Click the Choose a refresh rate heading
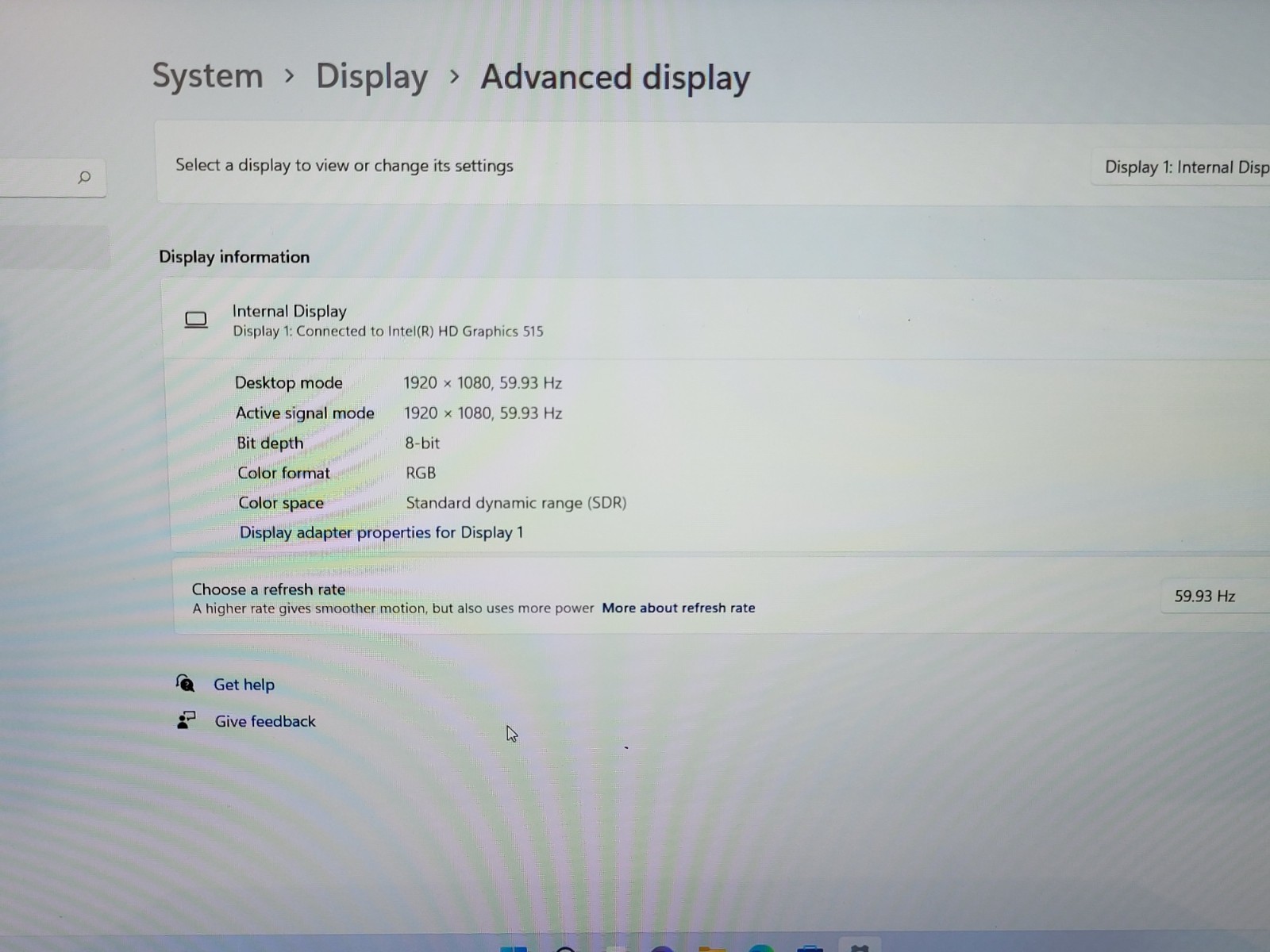1270x952 pixels. (268, 589)
